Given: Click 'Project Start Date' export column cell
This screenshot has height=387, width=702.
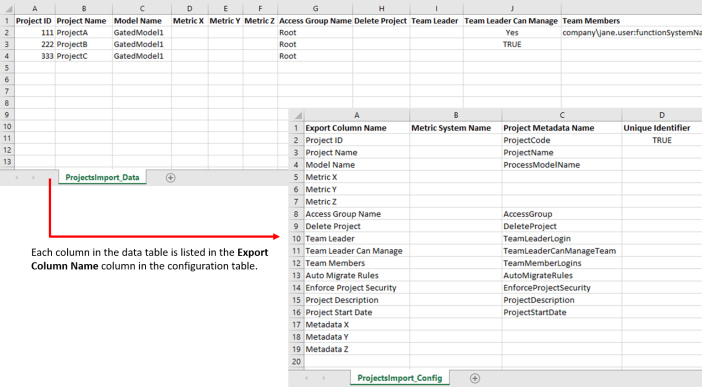Looking at the screenshot, I should [x=357, y=312].
